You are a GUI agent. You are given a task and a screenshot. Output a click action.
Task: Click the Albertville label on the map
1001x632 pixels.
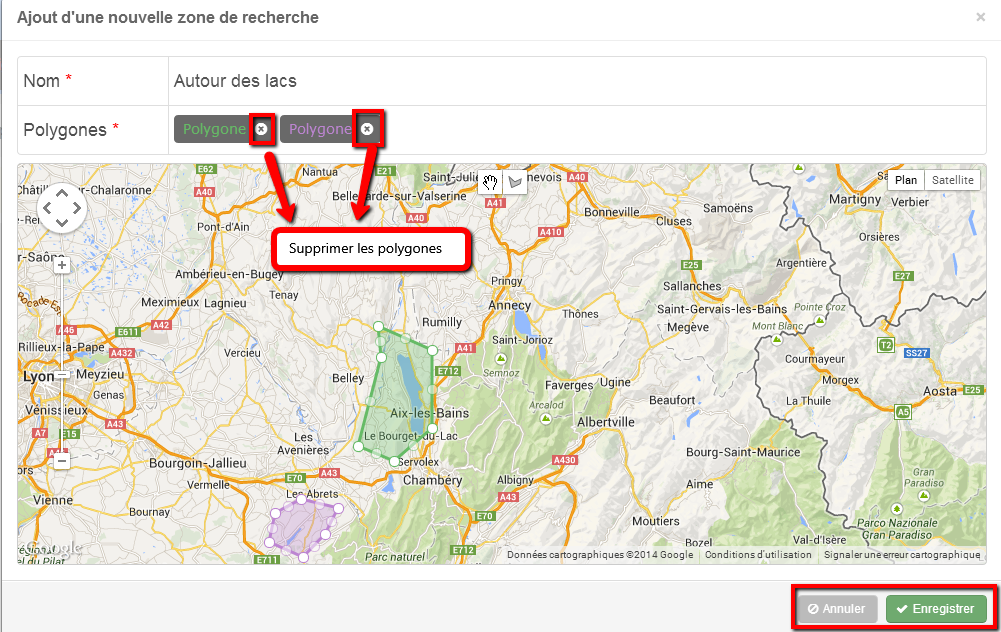click(606, 422)
